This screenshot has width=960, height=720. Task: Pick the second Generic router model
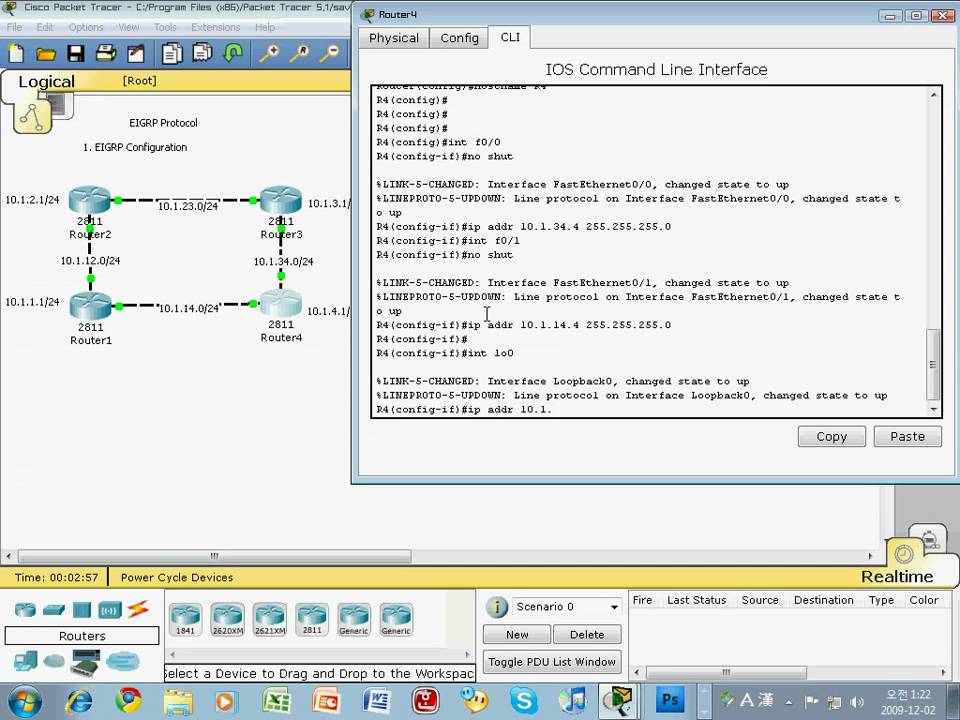pyautogui.click(x=396, y=619)
